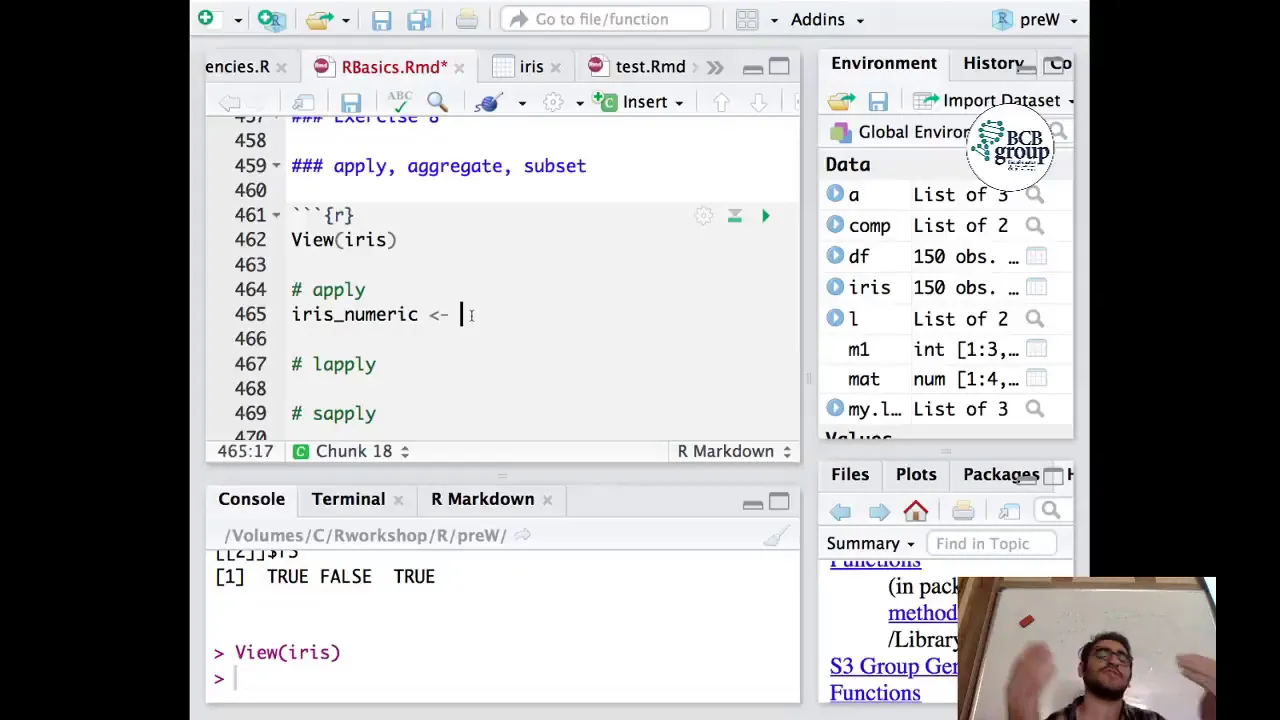Click the new file plus icon
This screenshot has height=720, width=1280.
[x=206, y=18]
